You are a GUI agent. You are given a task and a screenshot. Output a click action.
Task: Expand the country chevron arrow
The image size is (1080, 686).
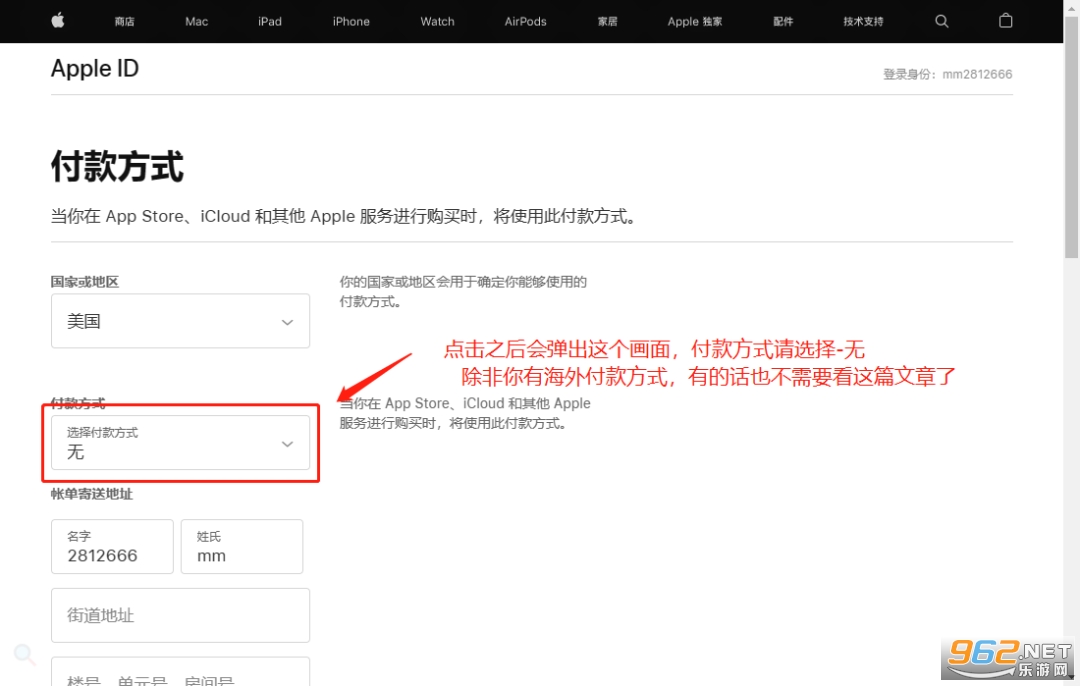288,321
